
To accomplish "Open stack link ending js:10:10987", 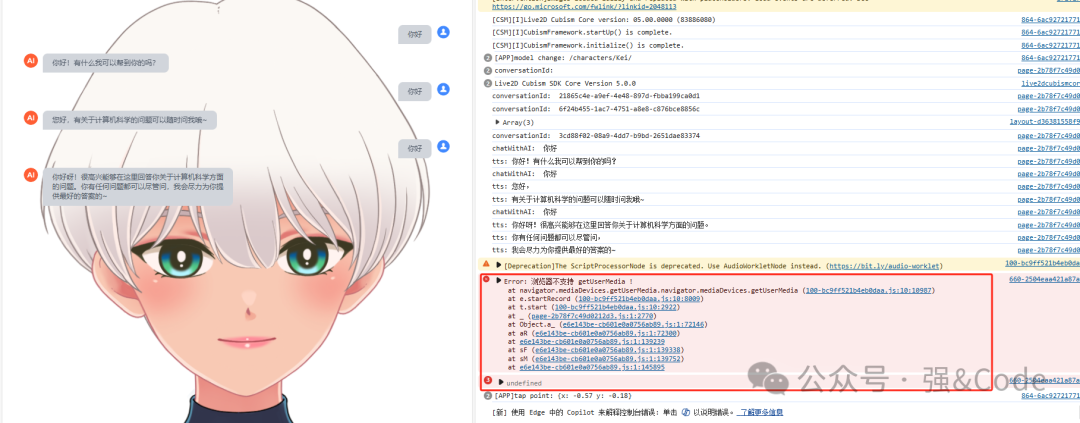I will click(869, 291).
